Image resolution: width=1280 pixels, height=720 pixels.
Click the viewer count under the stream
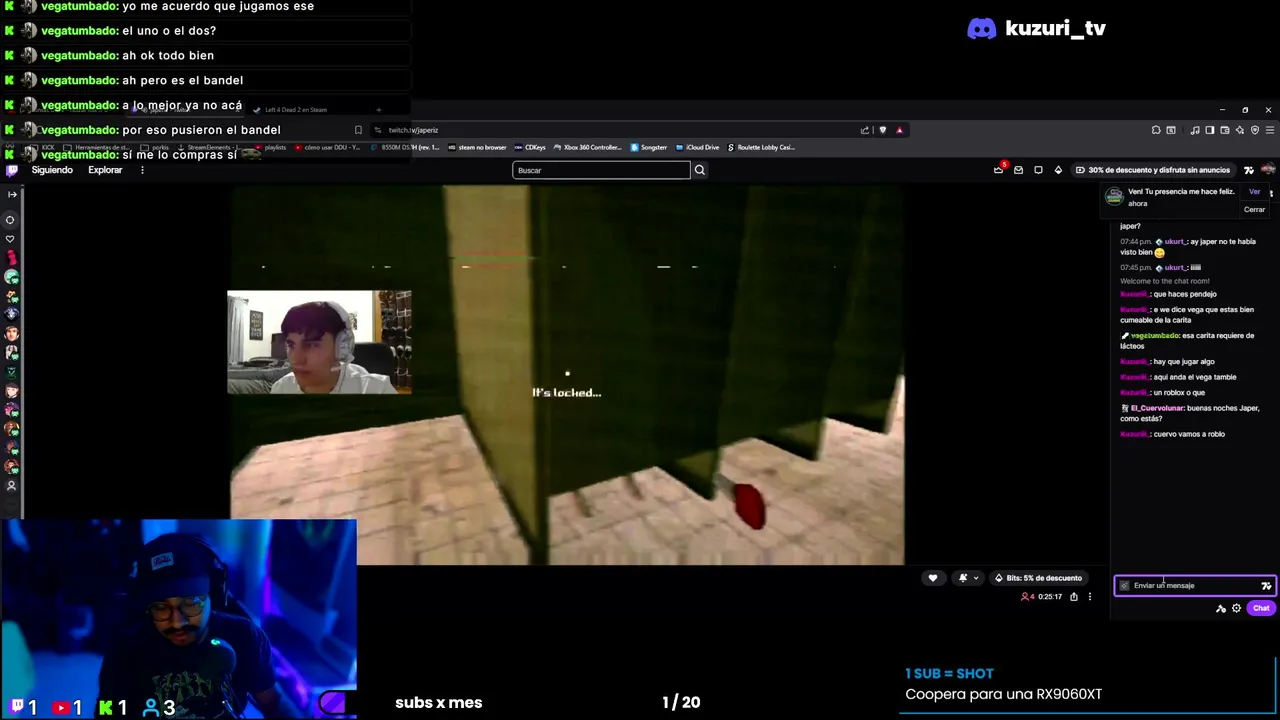(1028, 597)
